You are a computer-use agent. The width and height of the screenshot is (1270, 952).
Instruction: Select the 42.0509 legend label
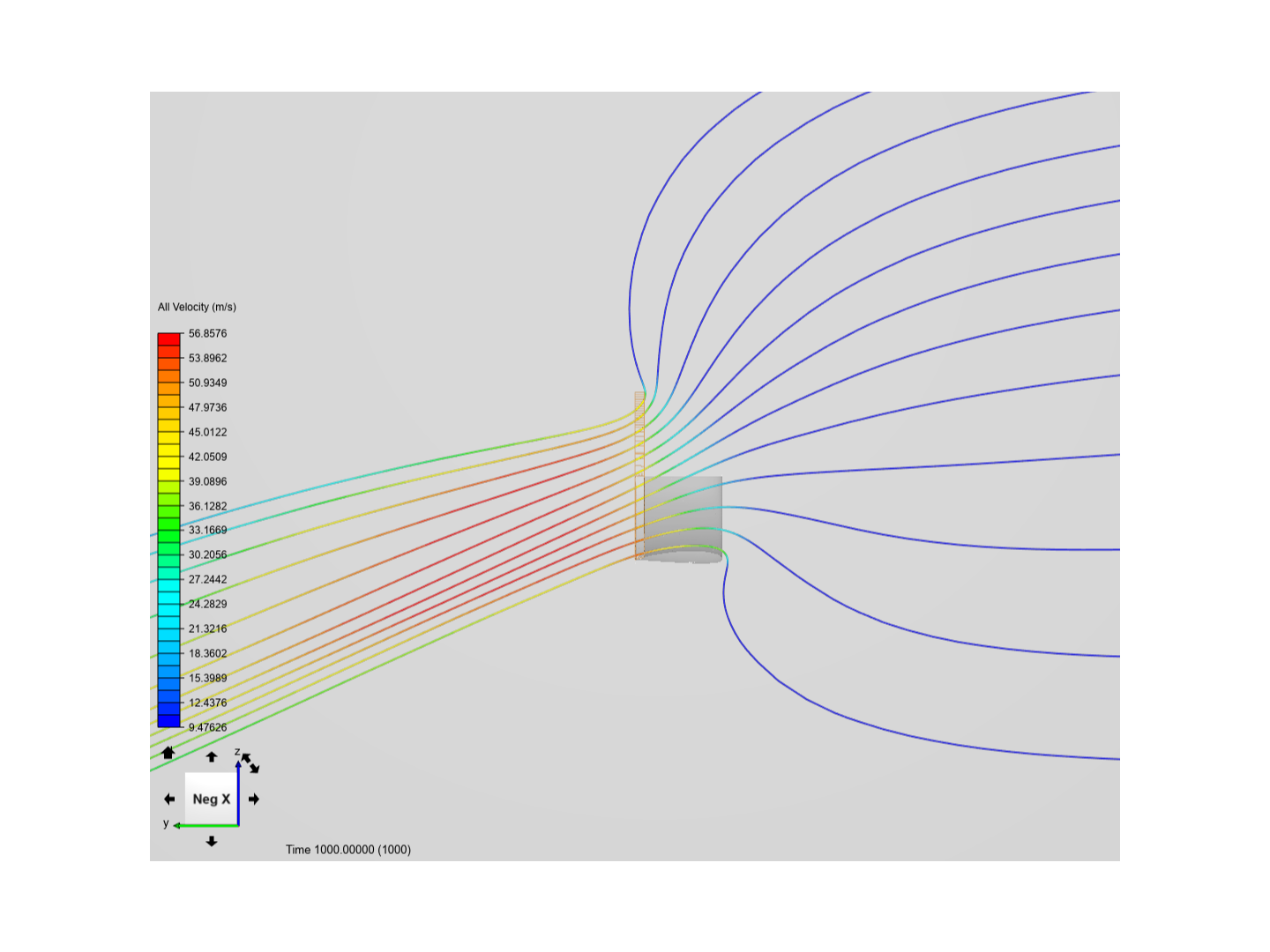click(207, 457)
